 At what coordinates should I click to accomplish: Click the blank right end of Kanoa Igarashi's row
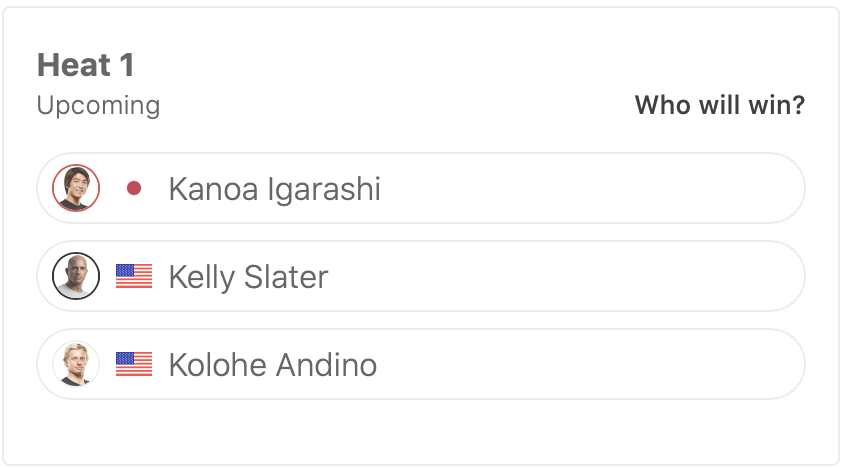pyautogui.click(x=740, y=188)
